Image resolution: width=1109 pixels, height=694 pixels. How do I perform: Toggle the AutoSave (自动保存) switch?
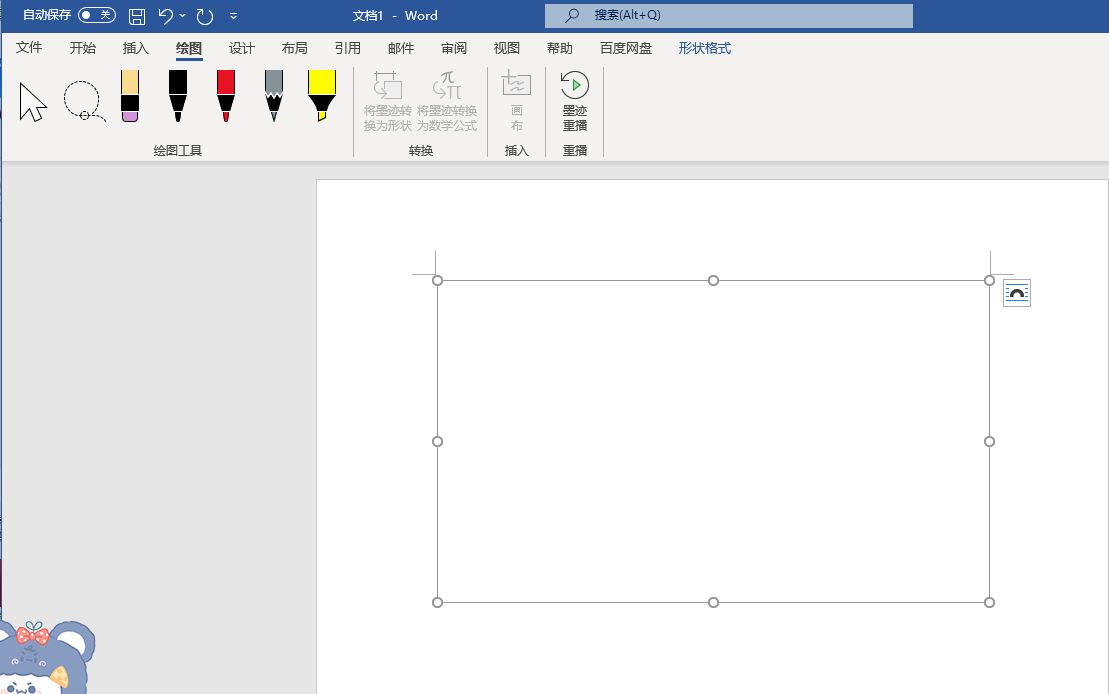click(96, 16)
